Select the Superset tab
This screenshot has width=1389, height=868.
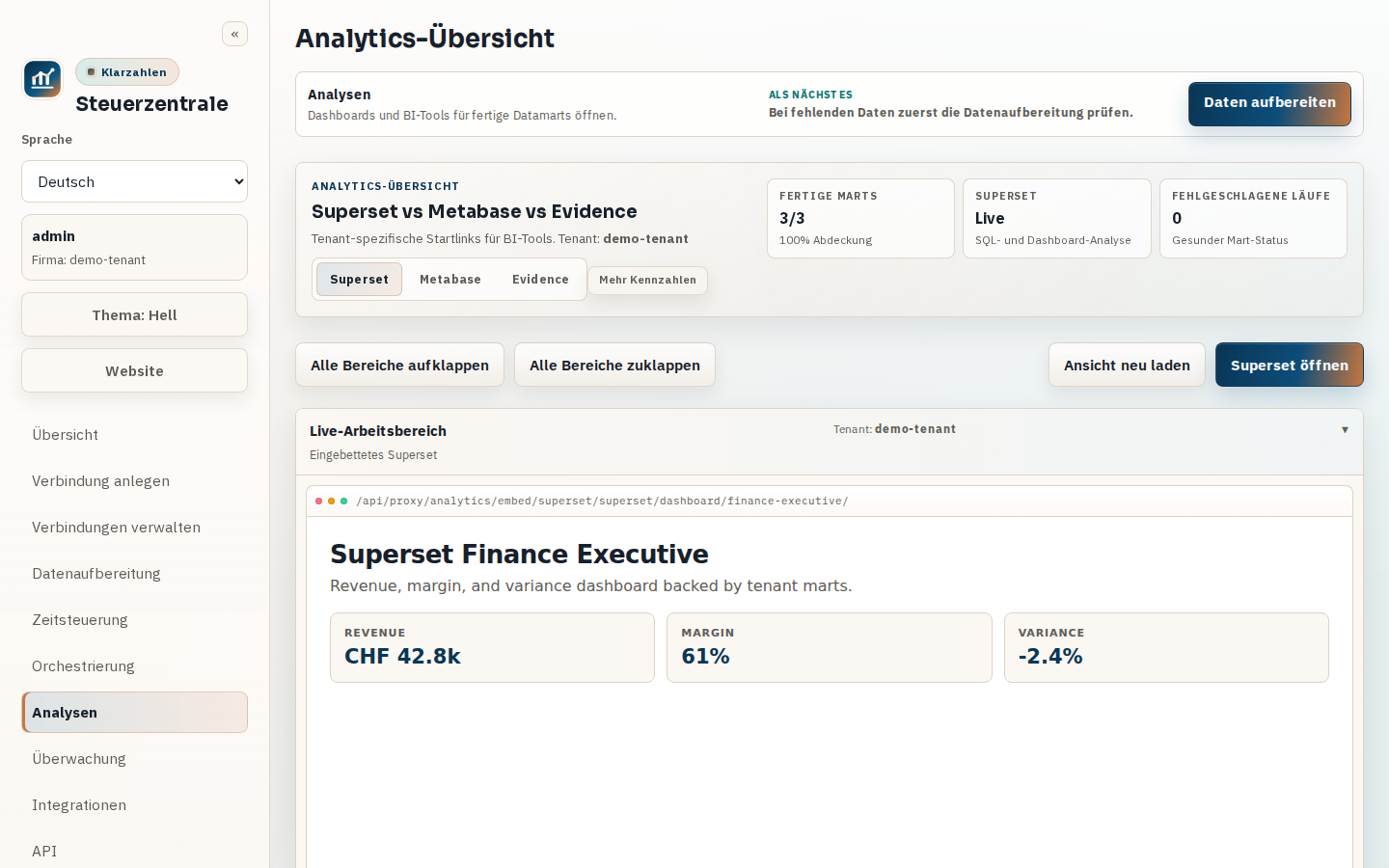(x=359, y=279)
